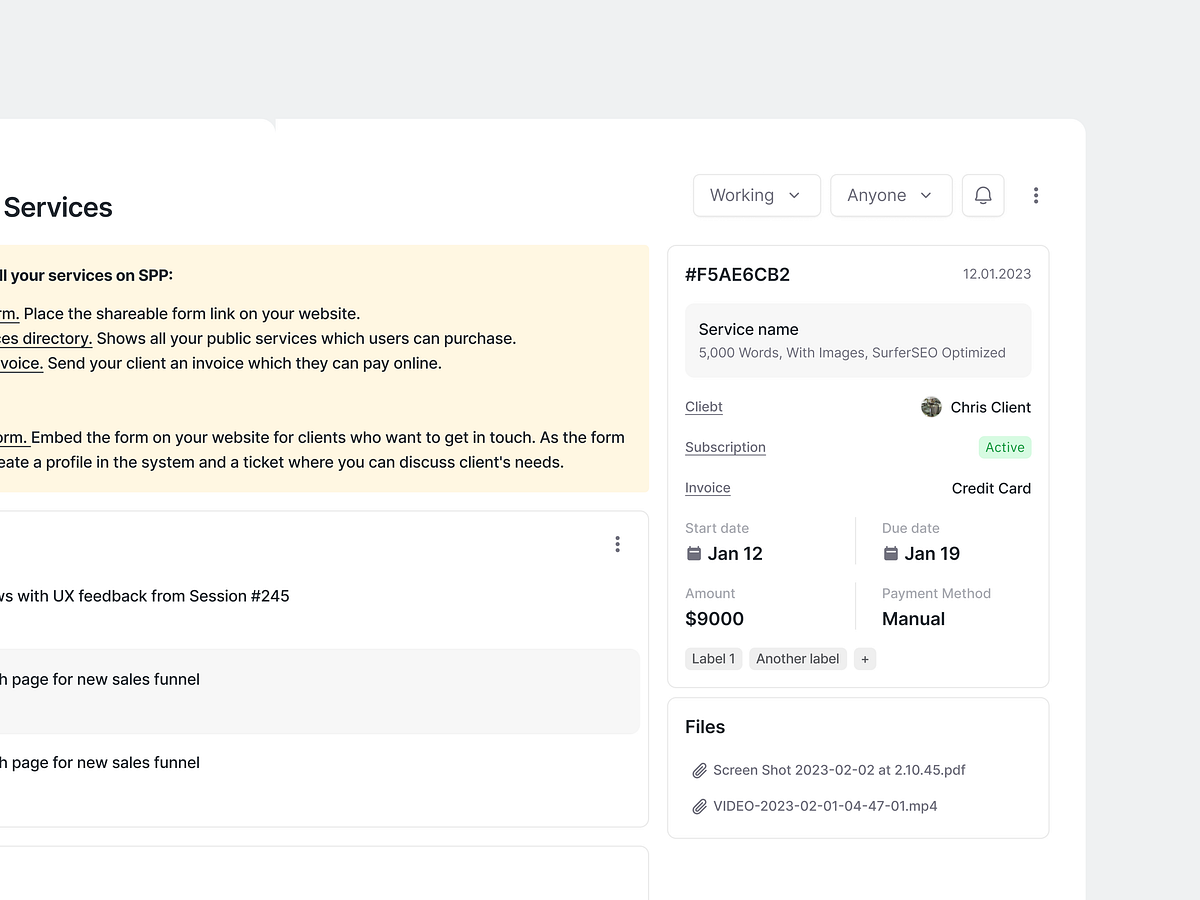
Task: Open the task card kebab menu
Action: pyautogui.click(x=617, y=544)
